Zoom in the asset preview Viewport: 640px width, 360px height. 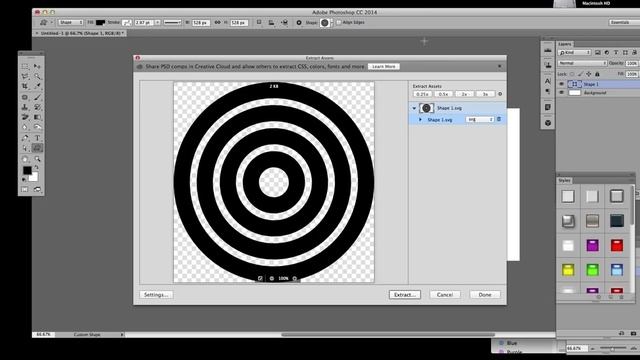294,278
